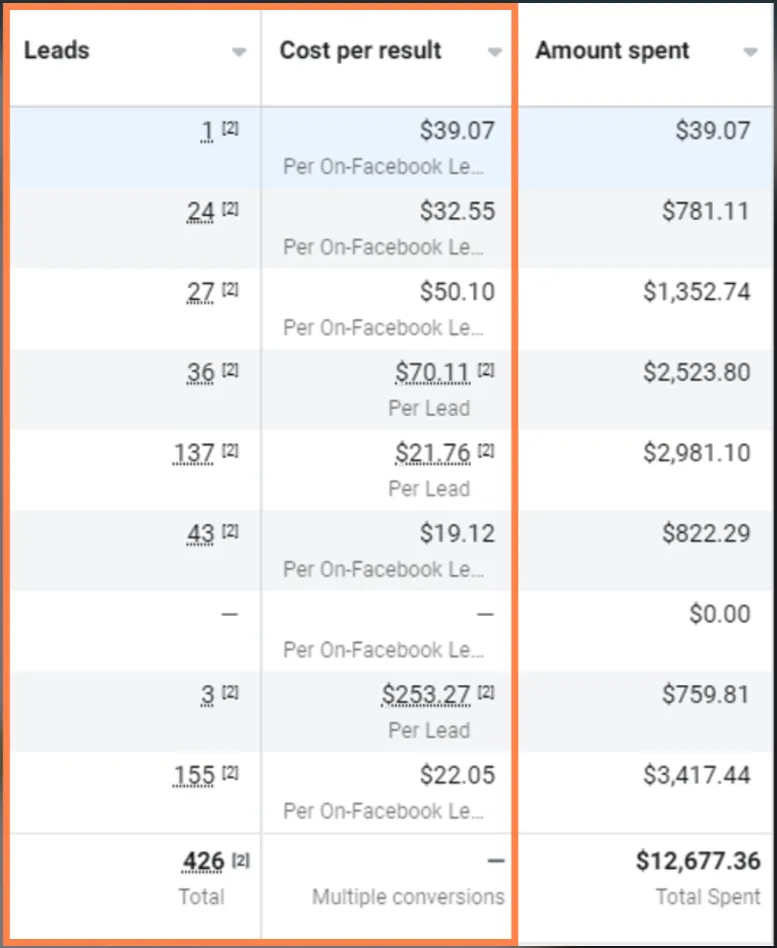Click the footnote [2] beside 1 lead
Screen dimensions: 777x948
click(x=230, y=128)
